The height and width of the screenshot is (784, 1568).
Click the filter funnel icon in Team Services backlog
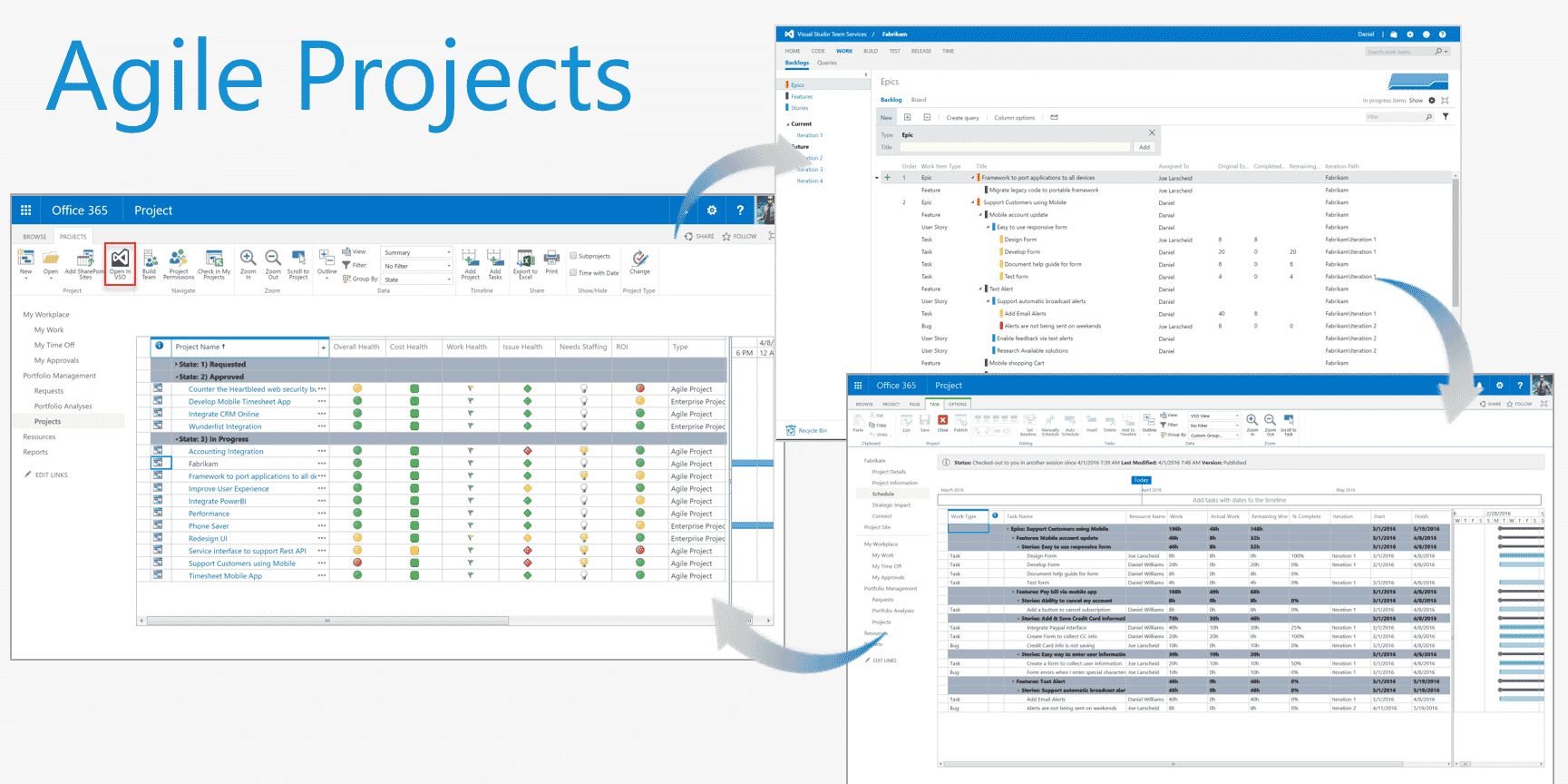click(x=1446, y=116)
